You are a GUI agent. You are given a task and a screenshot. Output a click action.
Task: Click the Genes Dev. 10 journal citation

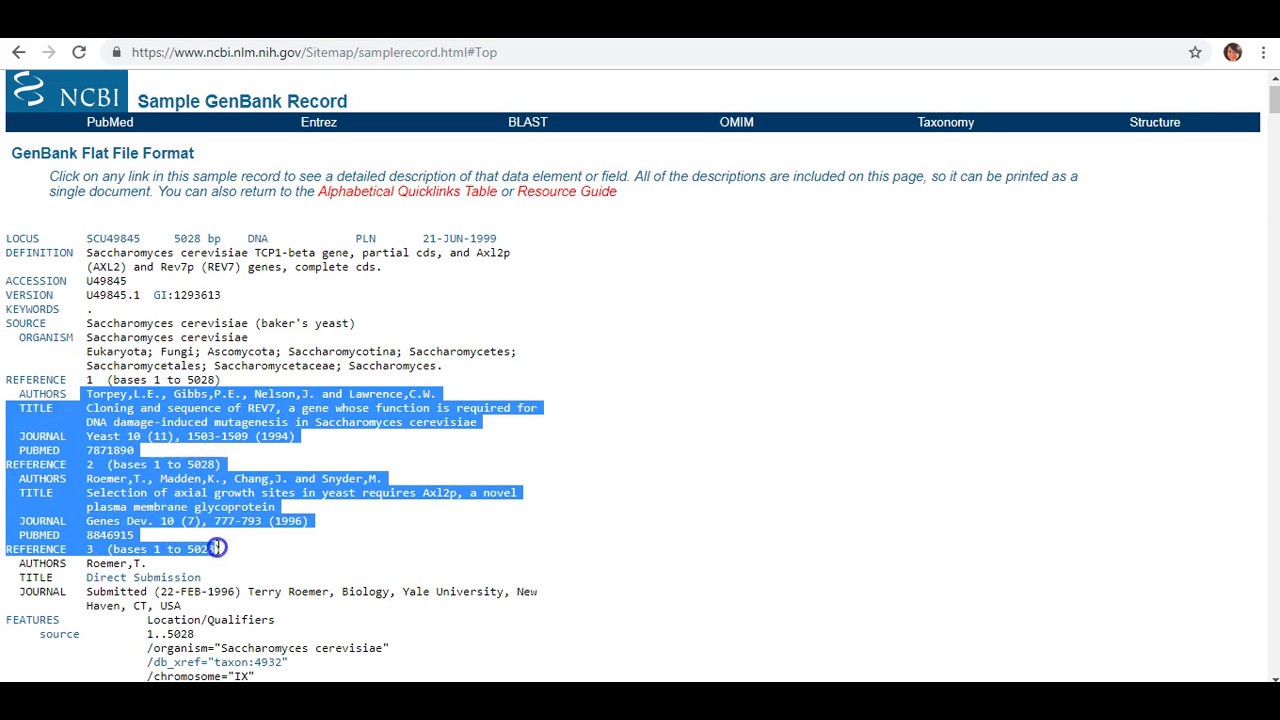coord(197,521)
